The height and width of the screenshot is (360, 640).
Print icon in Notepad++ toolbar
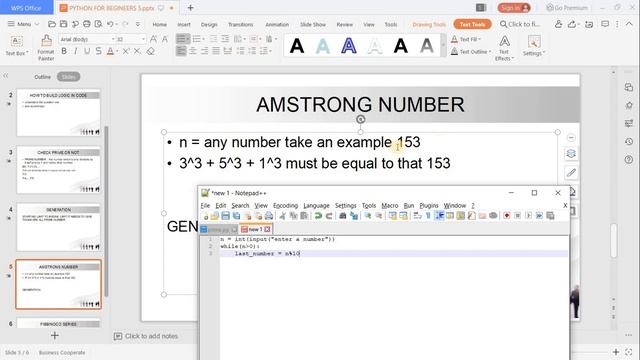tap(269, 216)
